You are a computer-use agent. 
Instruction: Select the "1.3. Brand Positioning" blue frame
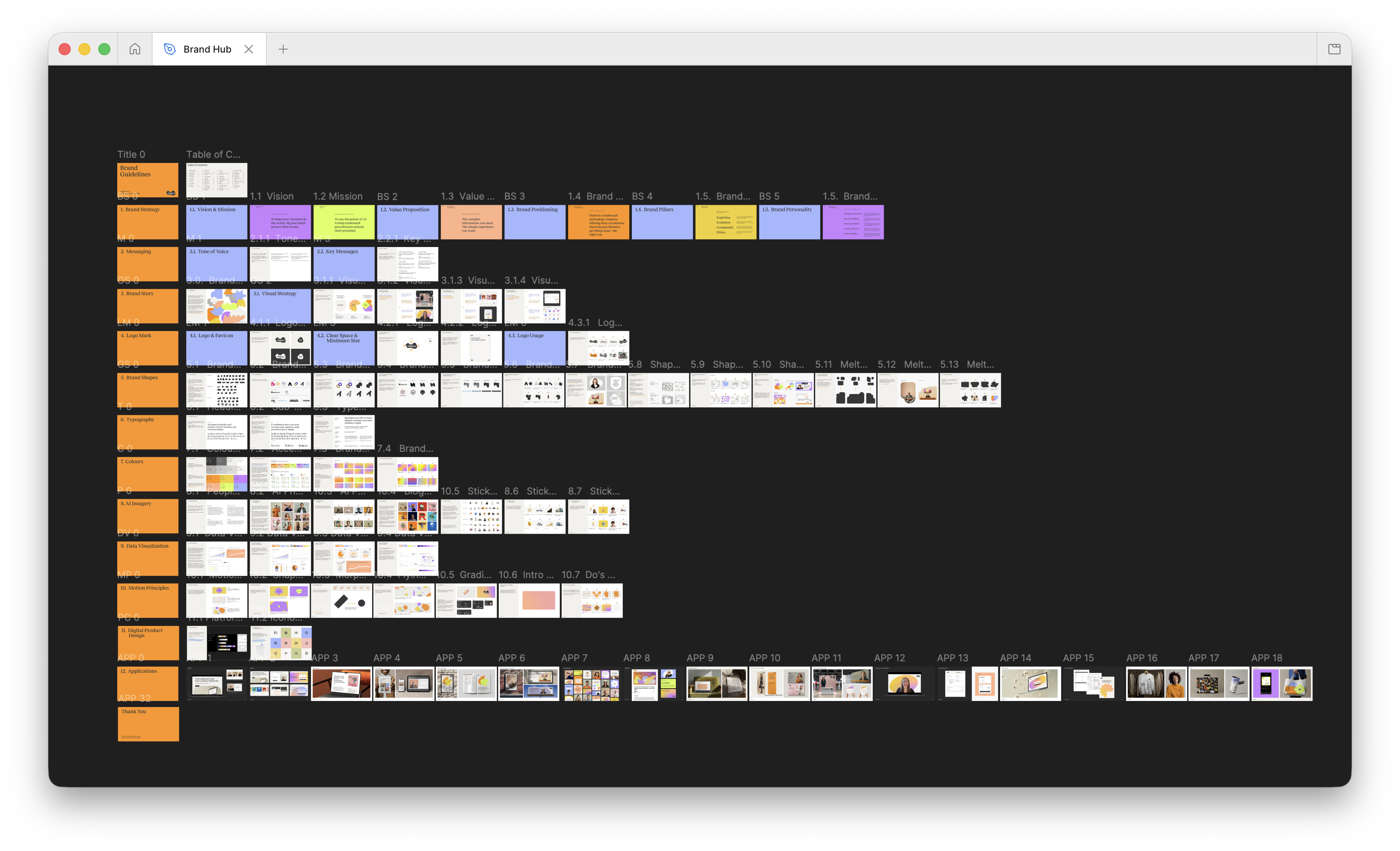coord(534,222)
